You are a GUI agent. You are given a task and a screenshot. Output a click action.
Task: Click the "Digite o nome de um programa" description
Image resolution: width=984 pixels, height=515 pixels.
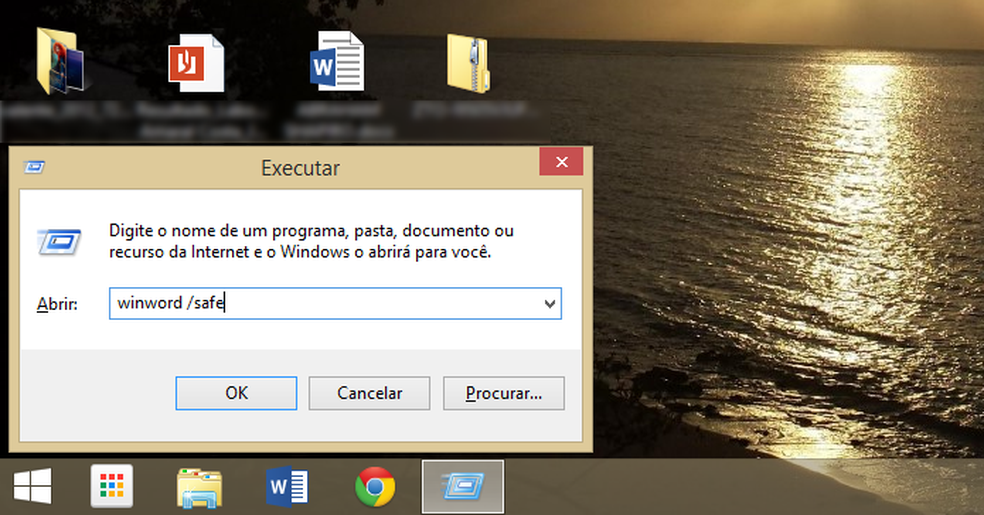coord(311,241)
